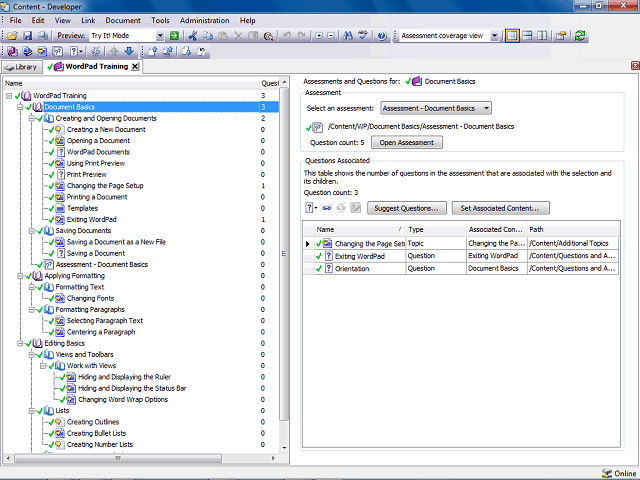Click link icon in Questions Associated toolbar
Viewport: 640px width, 480px height.
327,208
